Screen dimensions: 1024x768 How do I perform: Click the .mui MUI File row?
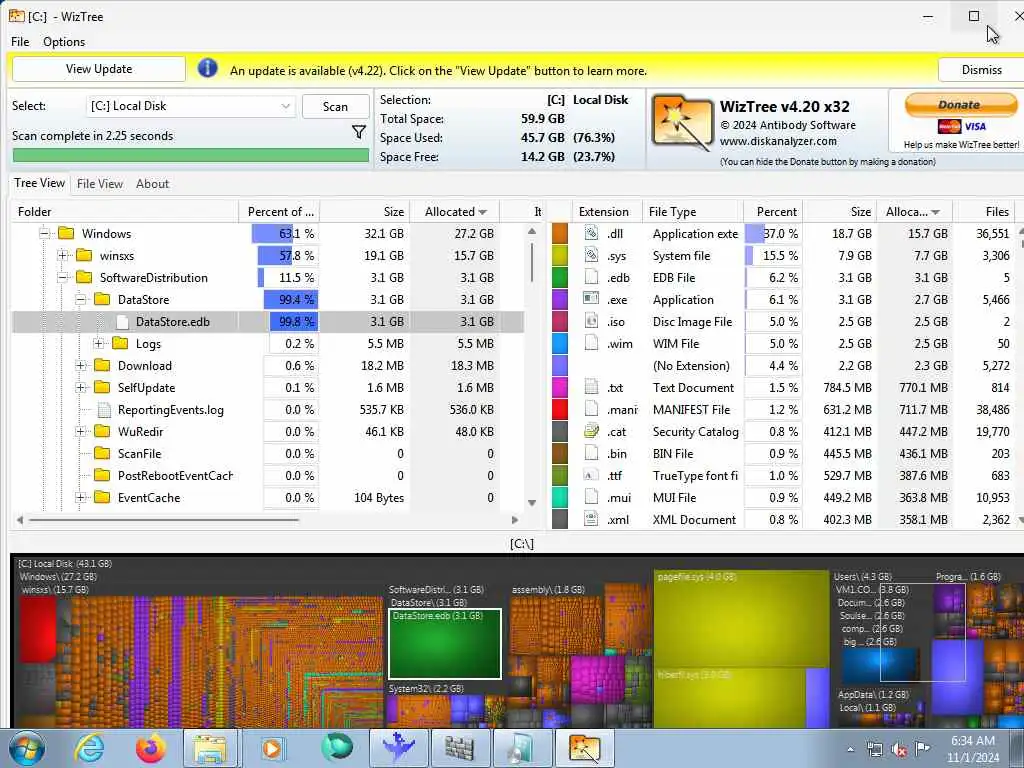784,498
